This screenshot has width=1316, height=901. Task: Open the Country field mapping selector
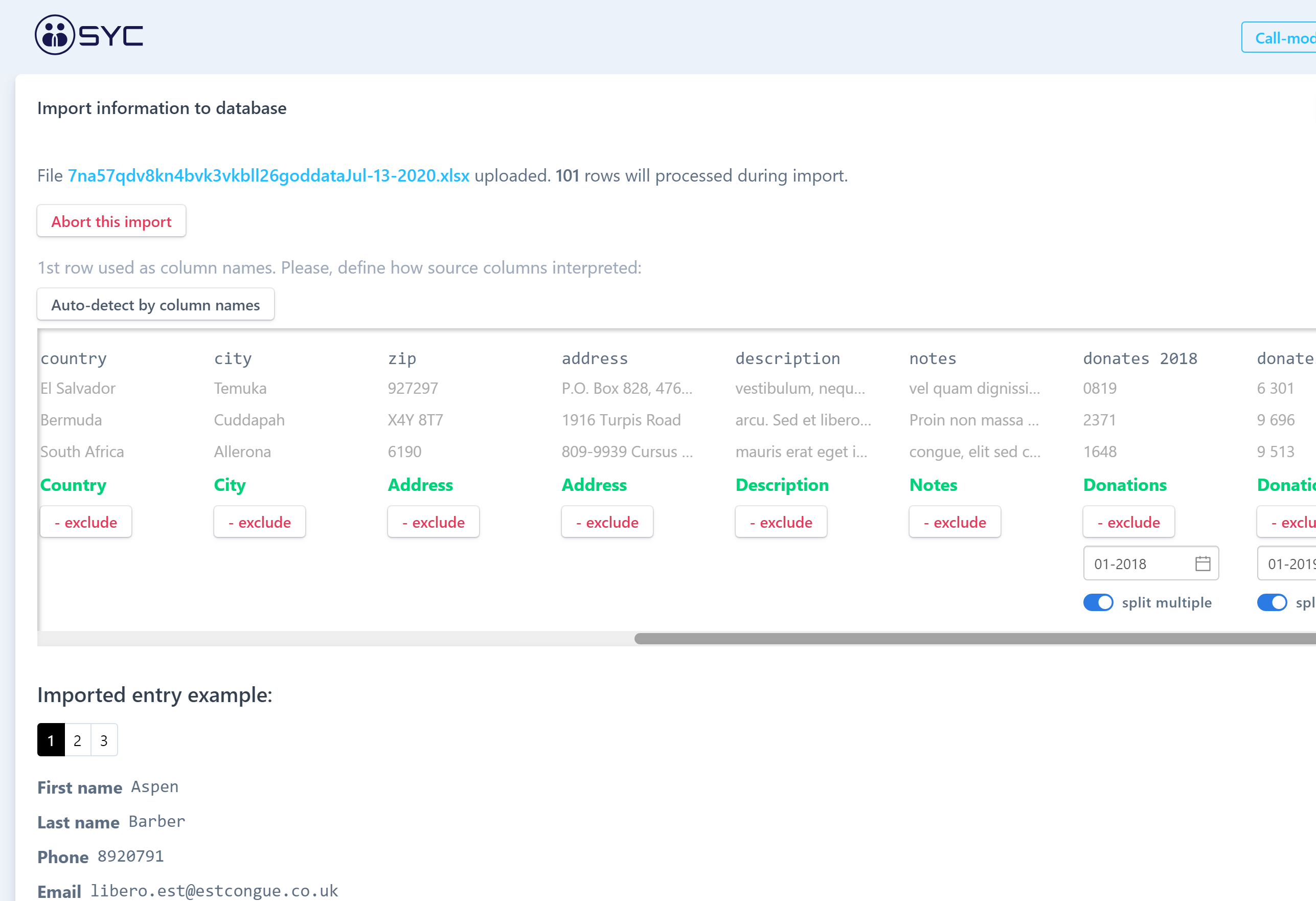pos(73,485)
